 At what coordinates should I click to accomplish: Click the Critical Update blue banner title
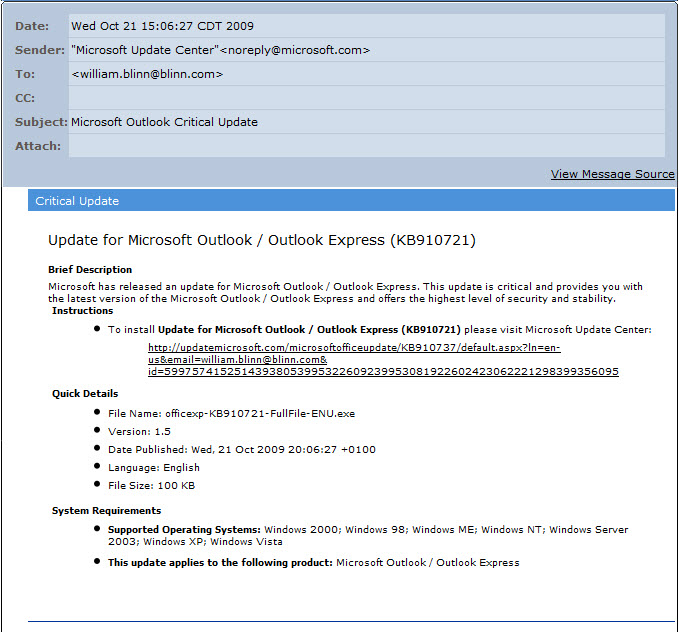(77, 201)
